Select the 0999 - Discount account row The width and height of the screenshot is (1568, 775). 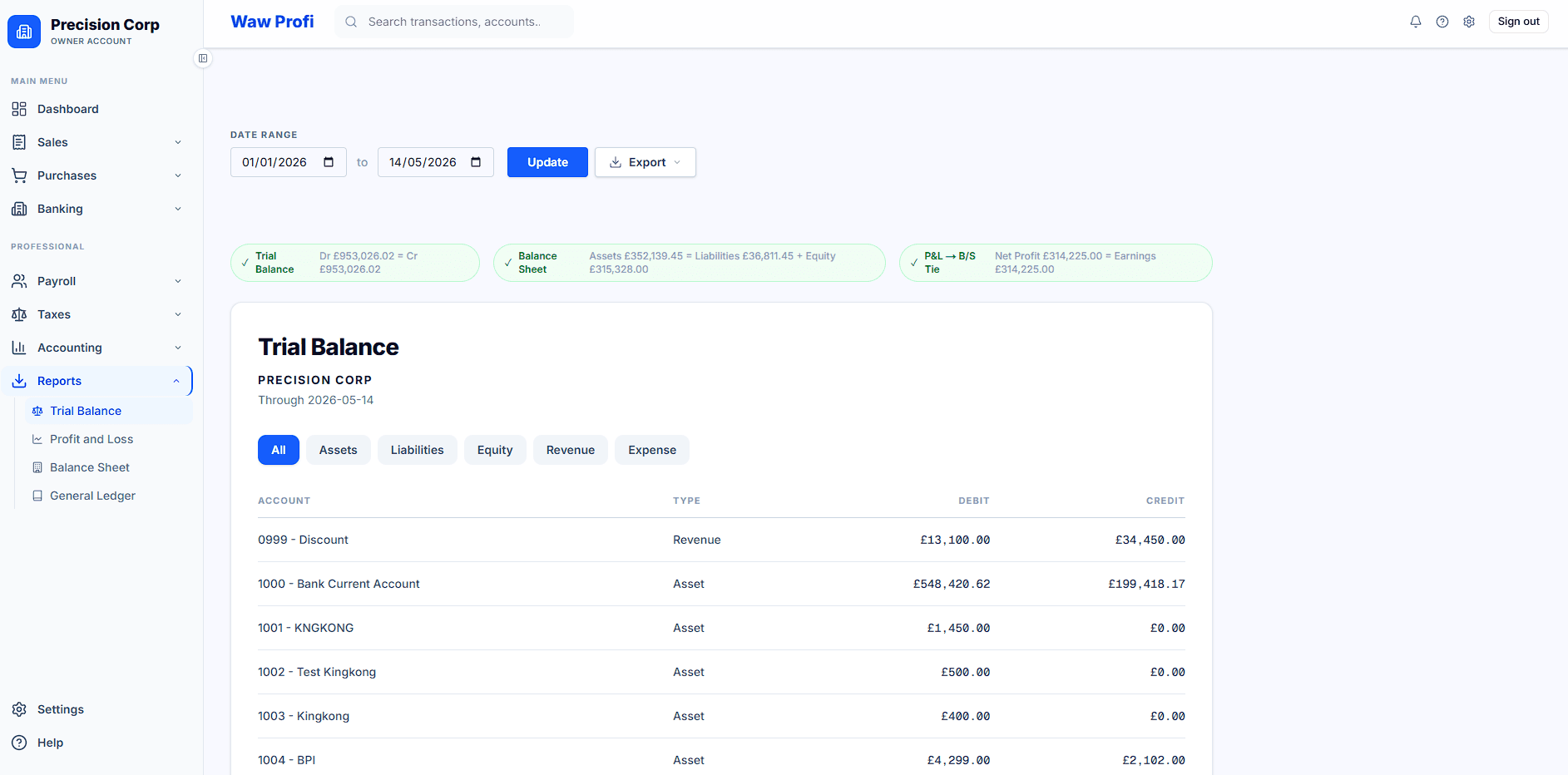point(721,540)
